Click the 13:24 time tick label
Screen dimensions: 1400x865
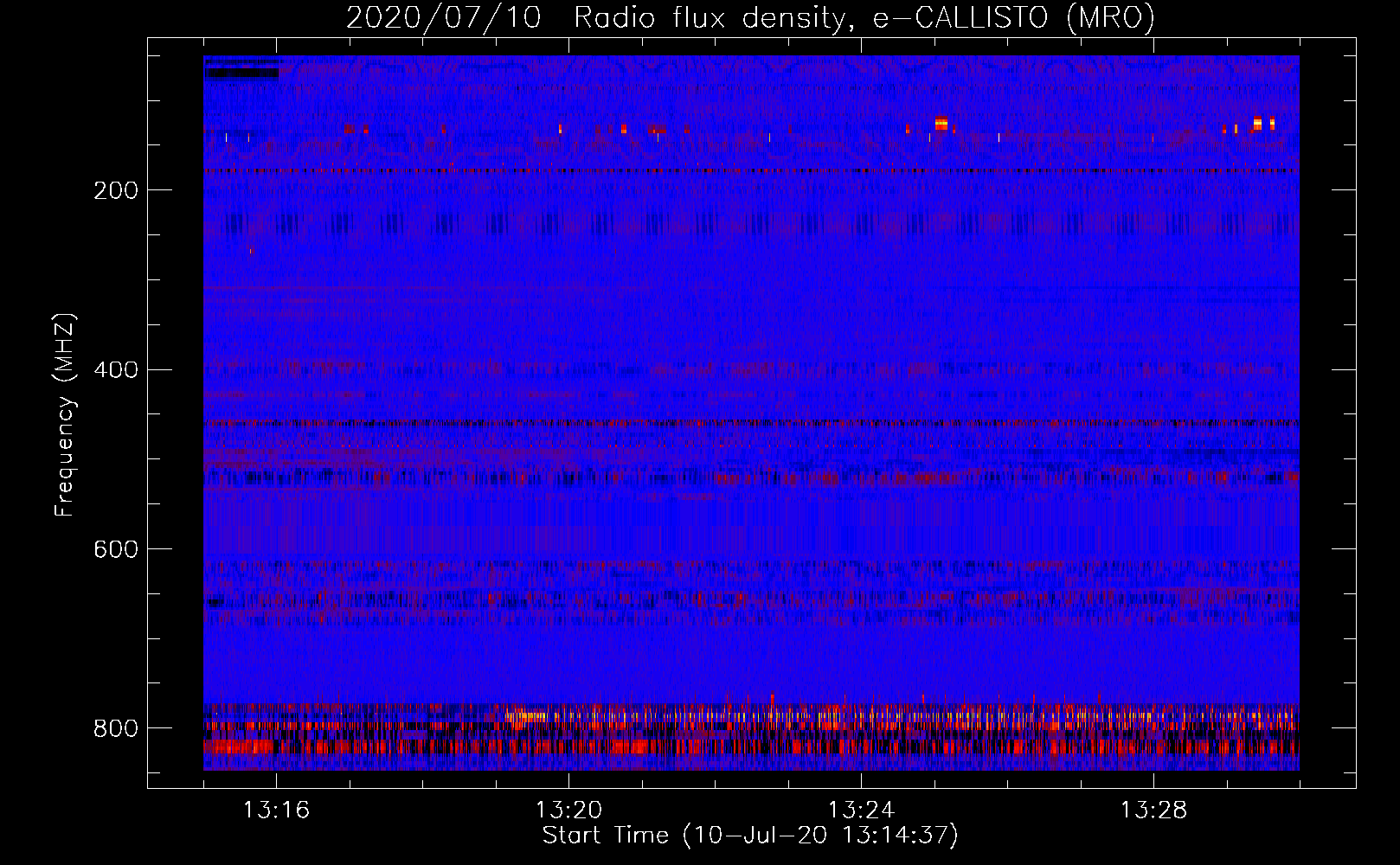(861, 811)
